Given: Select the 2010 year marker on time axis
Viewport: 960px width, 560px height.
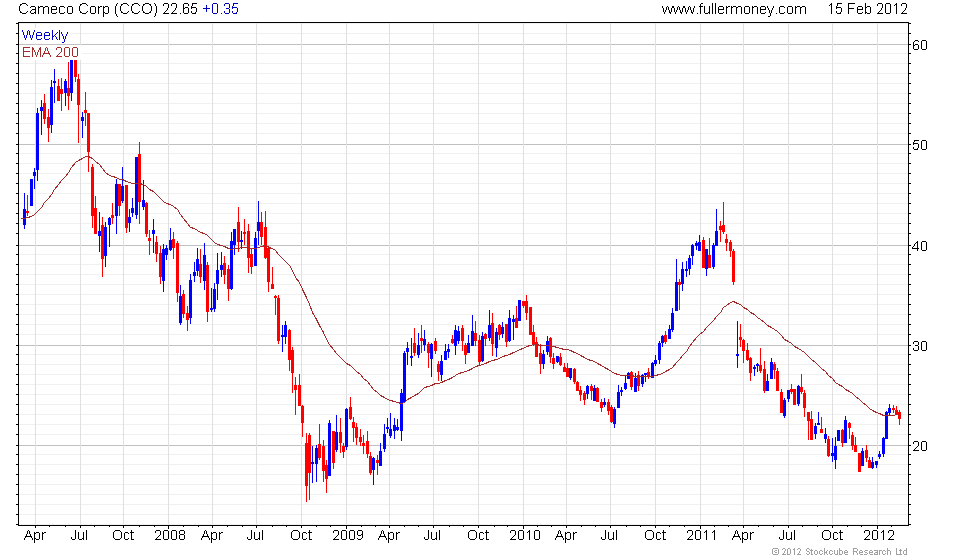Looking at the screenshot, I should (x=525, y=535).
